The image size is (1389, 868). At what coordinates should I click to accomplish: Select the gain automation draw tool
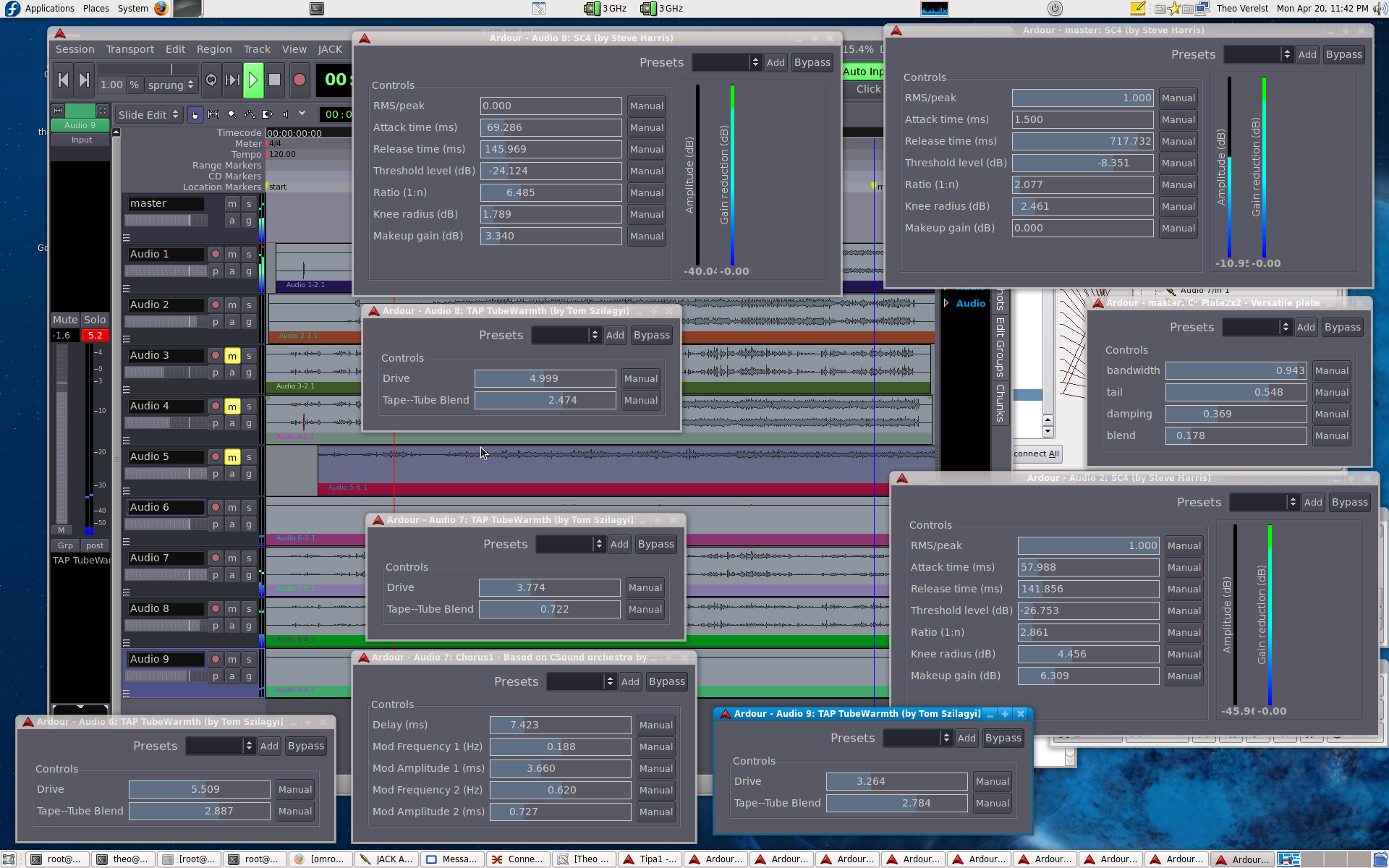(250, 114)
